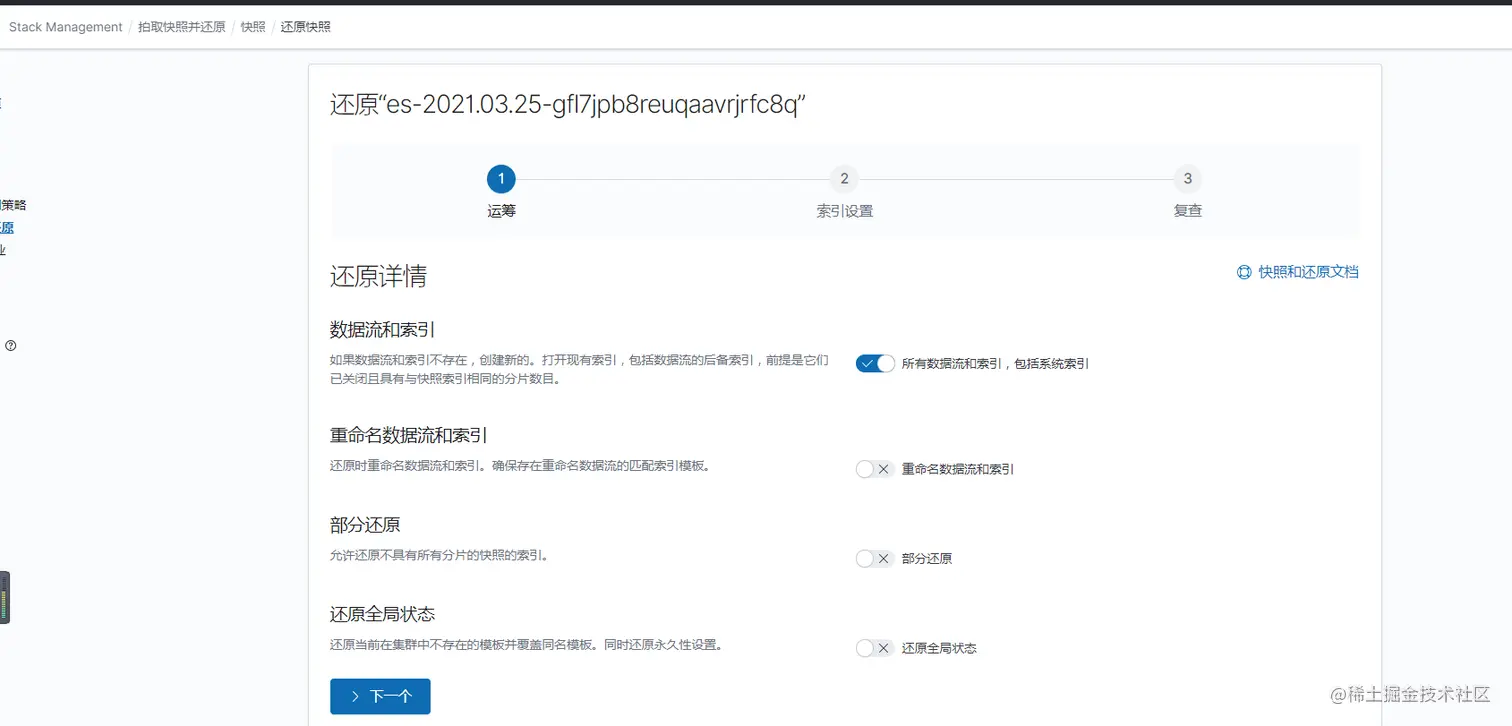The width and height of the screenshot is (1512, 726).
Task: Disable the 所有数据流和索引，包括系统索引 switch
Action: [875, 363]
